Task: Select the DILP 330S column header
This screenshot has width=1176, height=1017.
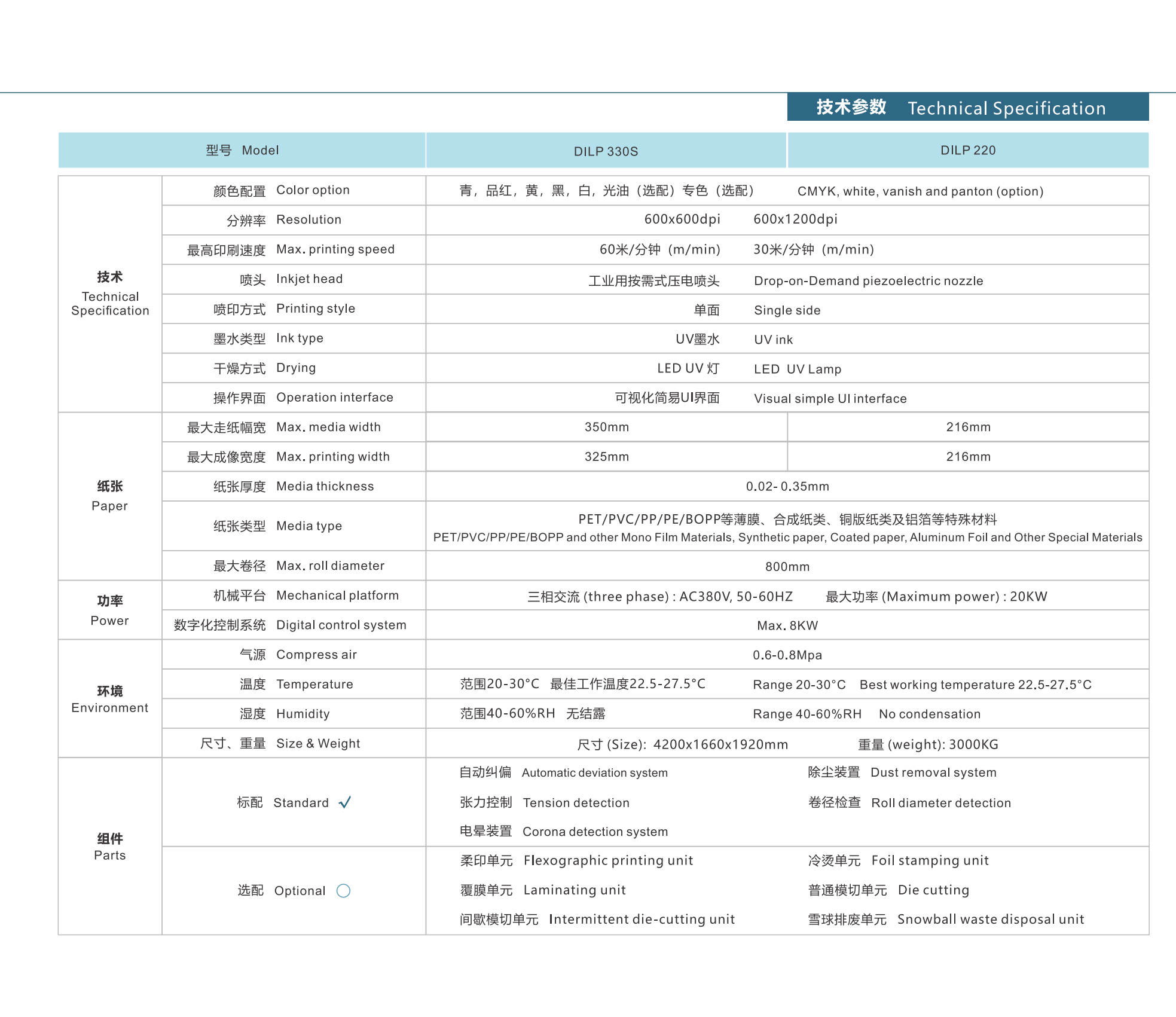Action: point(606,151)
